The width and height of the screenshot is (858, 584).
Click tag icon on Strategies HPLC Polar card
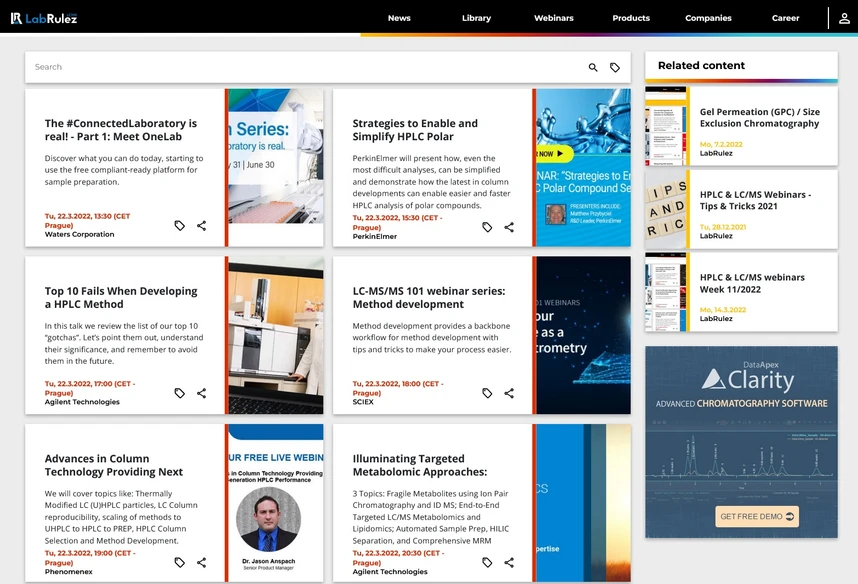[487, 227]
